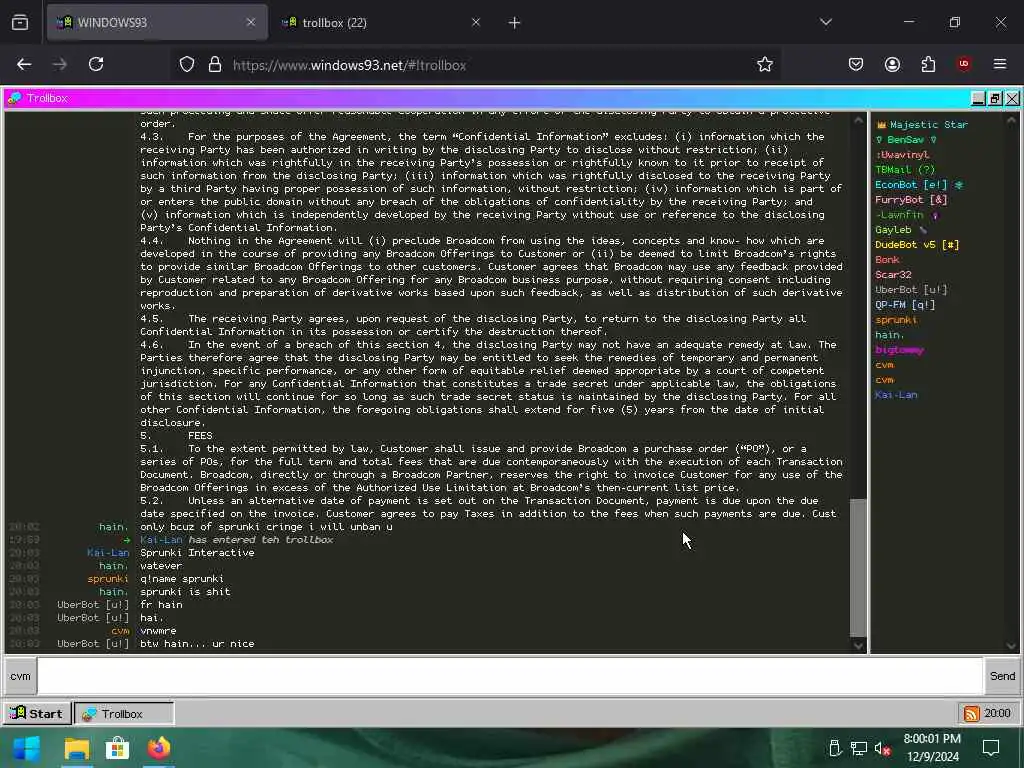Image resolution: width=1024 pixels, height=768 pixels.
Task: Select Gayleb in the user list
Action: (x=893, y=230)
